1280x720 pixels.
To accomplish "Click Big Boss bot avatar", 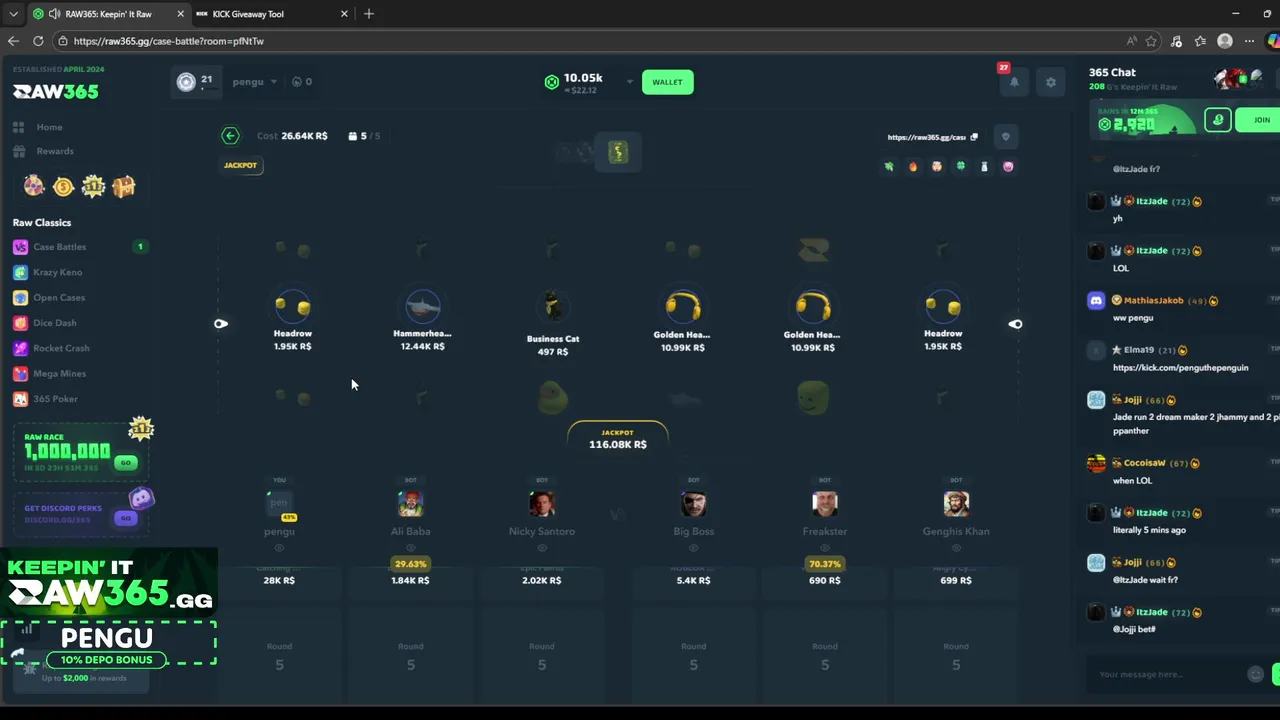I will (693, 503).
